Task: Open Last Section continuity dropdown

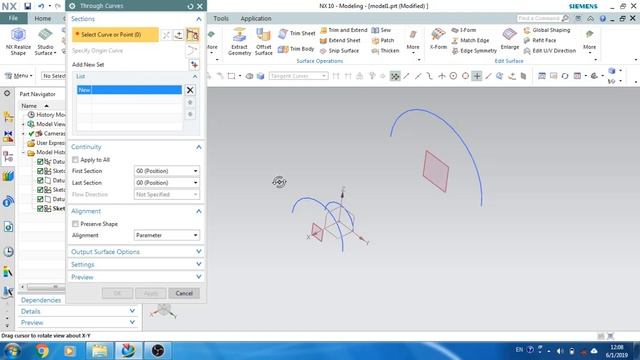Action: (167, 183)
